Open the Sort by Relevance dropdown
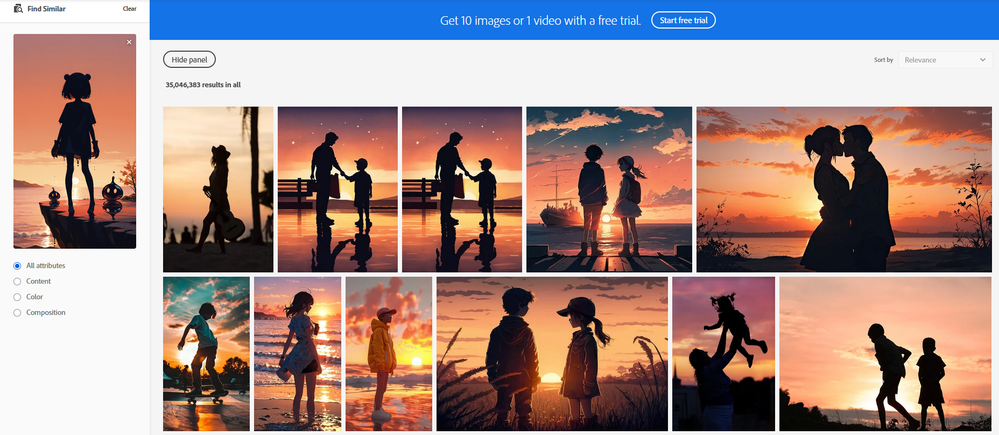This screenshot has height=435, width=999. pyautogui.click(x=944, y=60)
